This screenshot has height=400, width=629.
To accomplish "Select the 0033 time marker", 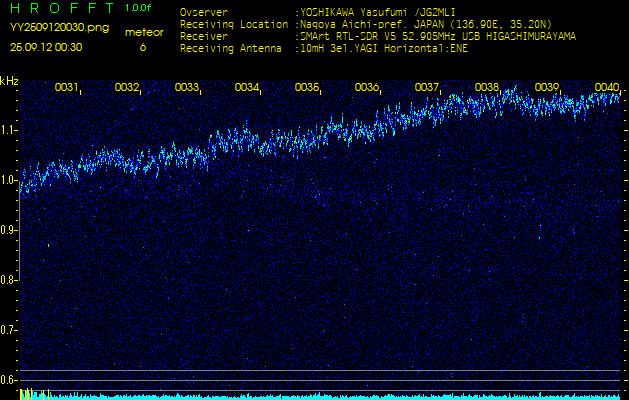I will pos(187,88).
